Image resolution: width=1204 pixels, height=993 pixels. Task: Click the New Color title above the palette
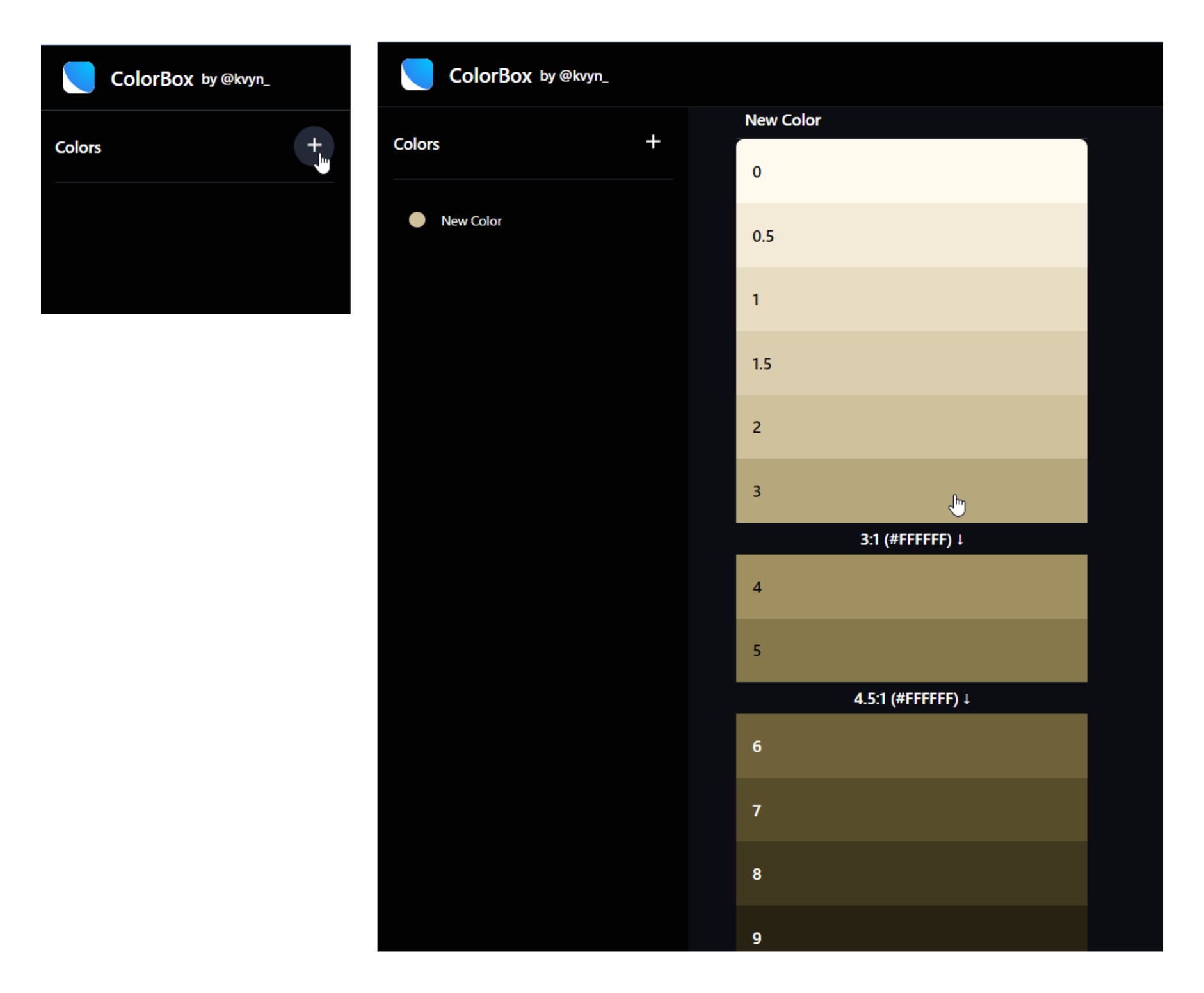tap(782, 120)
